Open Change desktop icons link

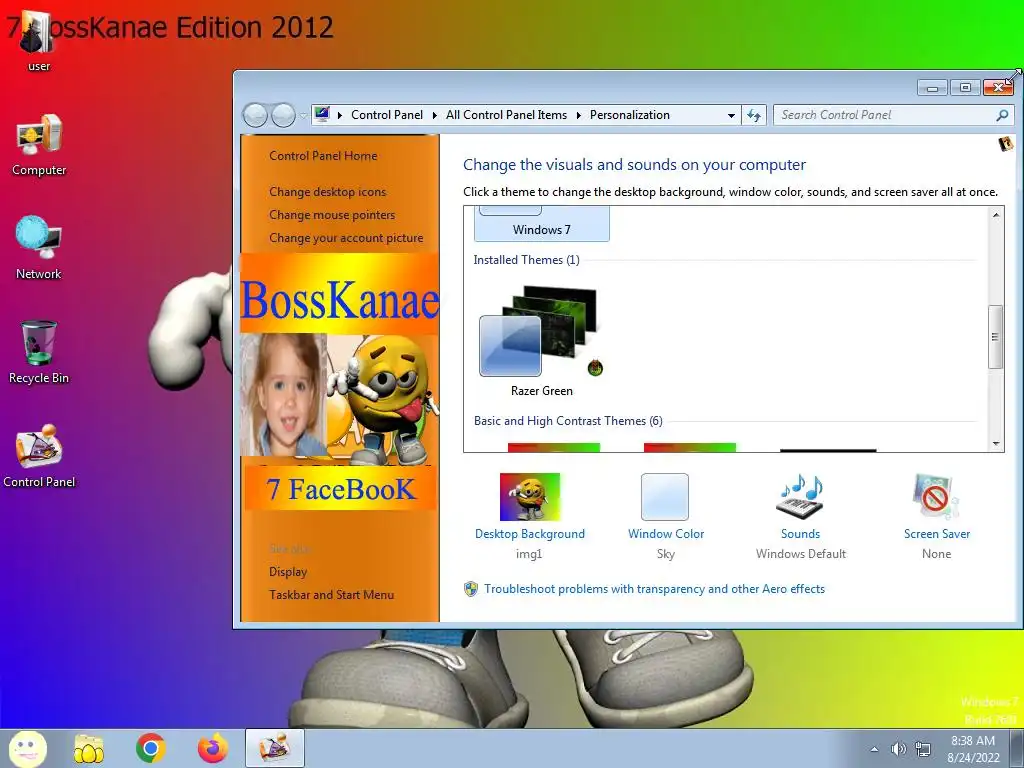(x=327, y=192)
